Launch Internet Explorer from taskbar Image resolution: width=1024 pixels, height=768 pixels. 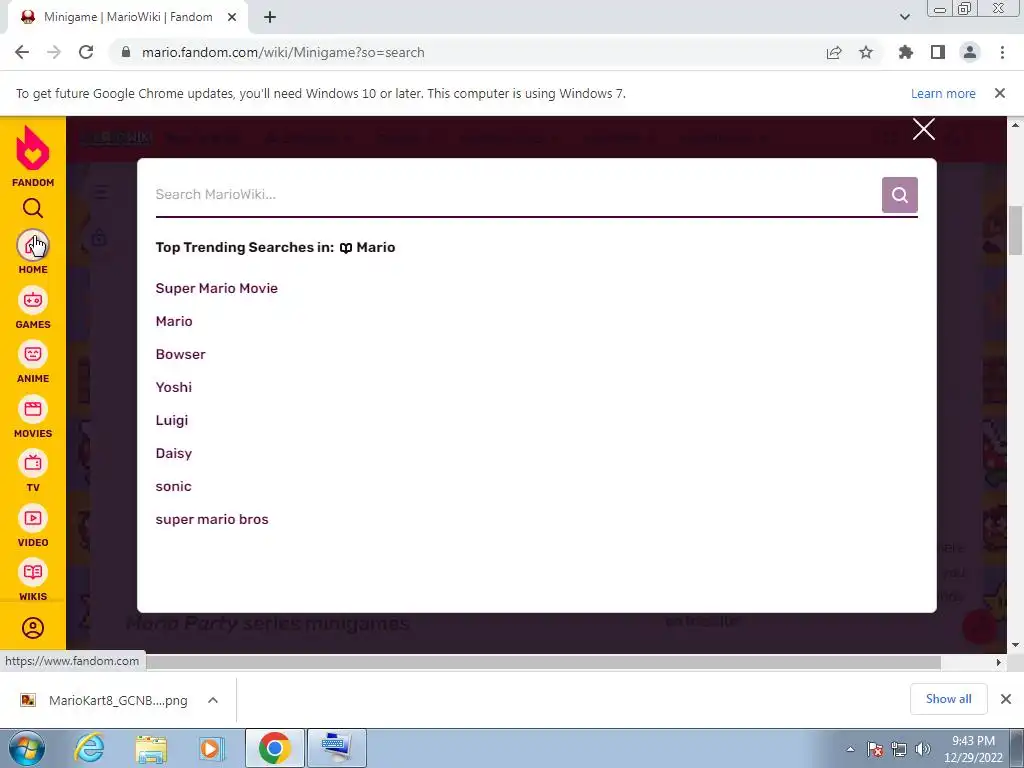[x=89, y=748]
